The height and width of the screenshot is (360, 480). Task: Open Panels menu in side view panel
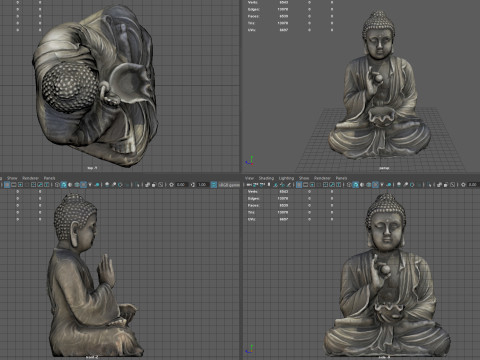(49, 178)
